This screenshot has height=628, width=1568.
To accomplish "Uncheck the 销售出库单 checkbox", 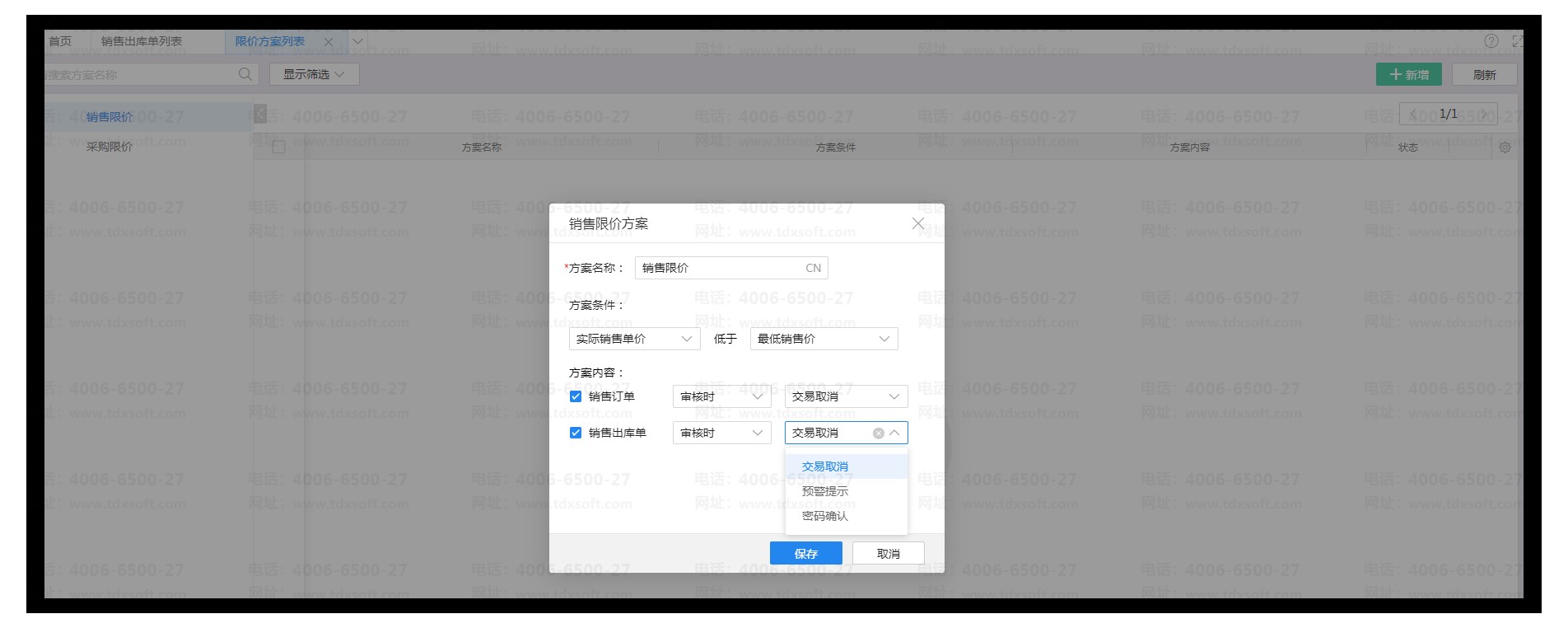I will tap(576, 433).
